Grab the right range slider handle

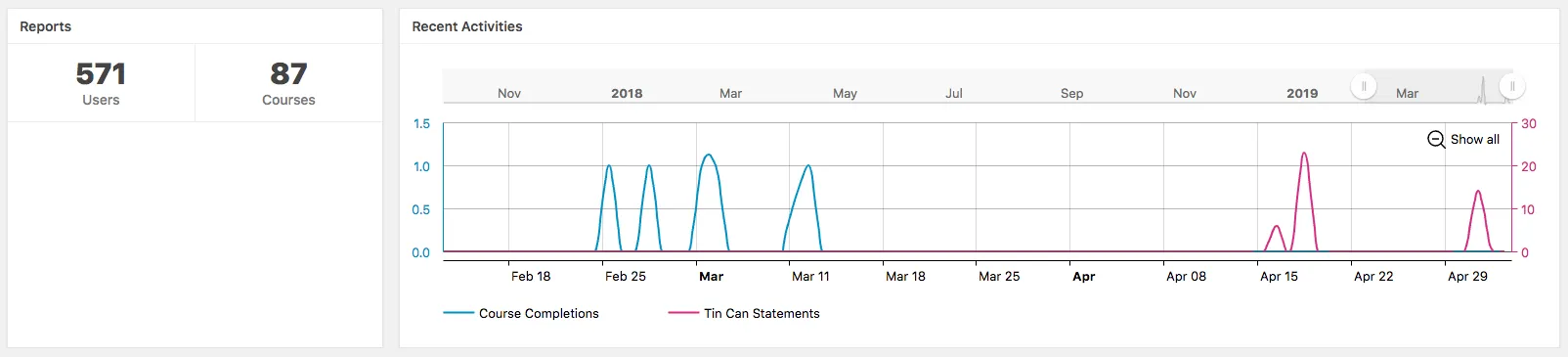point(1512,86)
